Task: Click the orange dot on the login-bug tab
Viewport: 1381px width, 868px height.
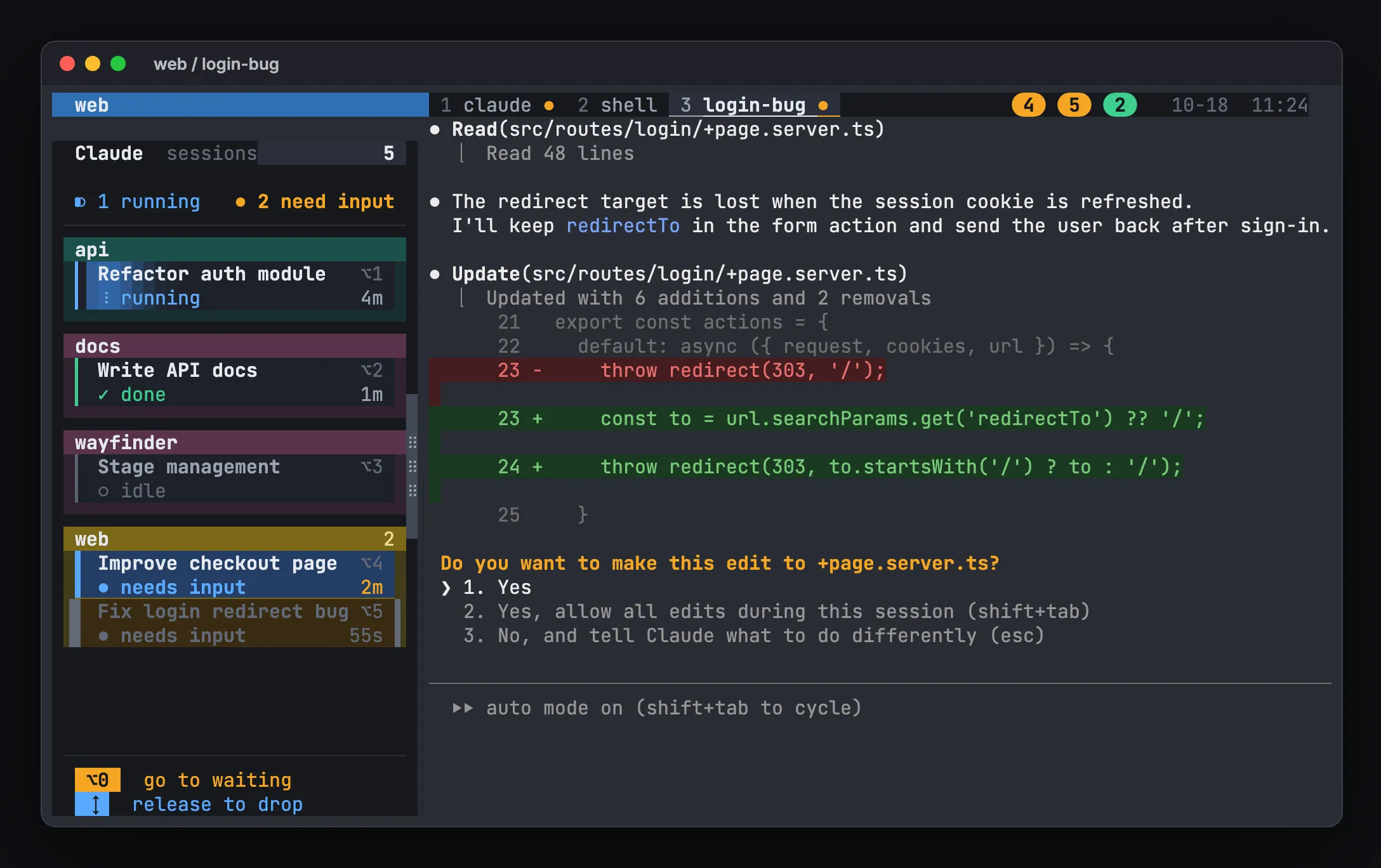Action: point(823,105)
